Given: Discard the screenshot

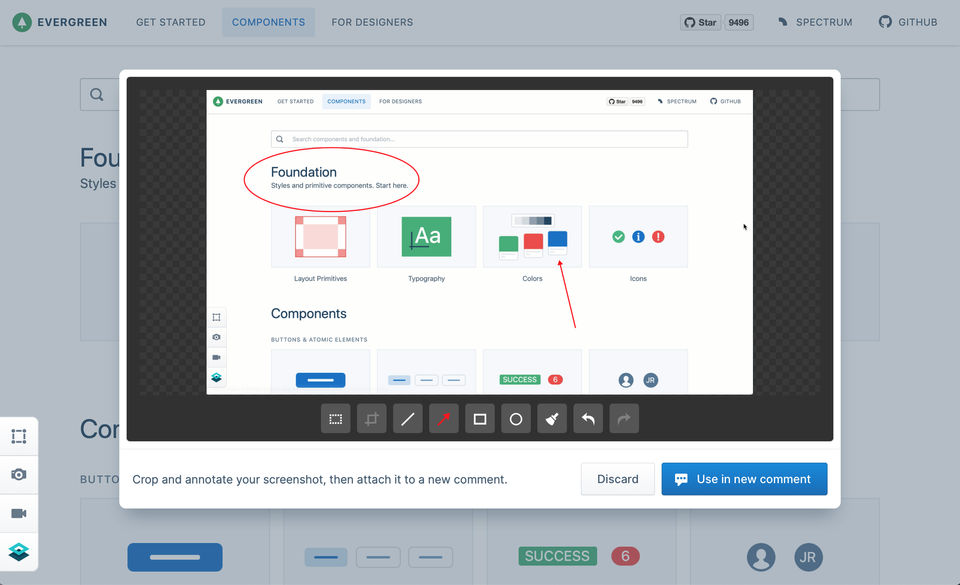Looking at the screenshot, I should pos(618,479).
